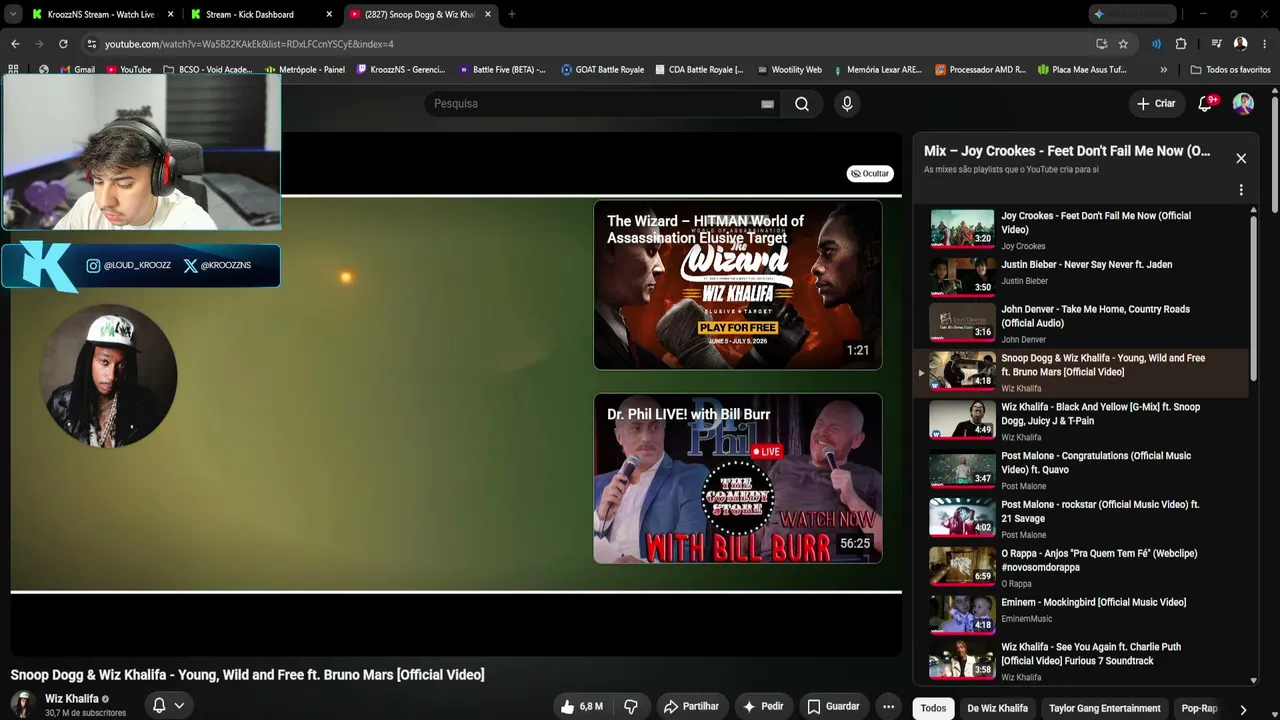Image resolution: width=1280 pixels, height=720 pixels.
Task: Hide end-screen cards with Ocultar
Action: pyautogui.click(x=870, y=173)
